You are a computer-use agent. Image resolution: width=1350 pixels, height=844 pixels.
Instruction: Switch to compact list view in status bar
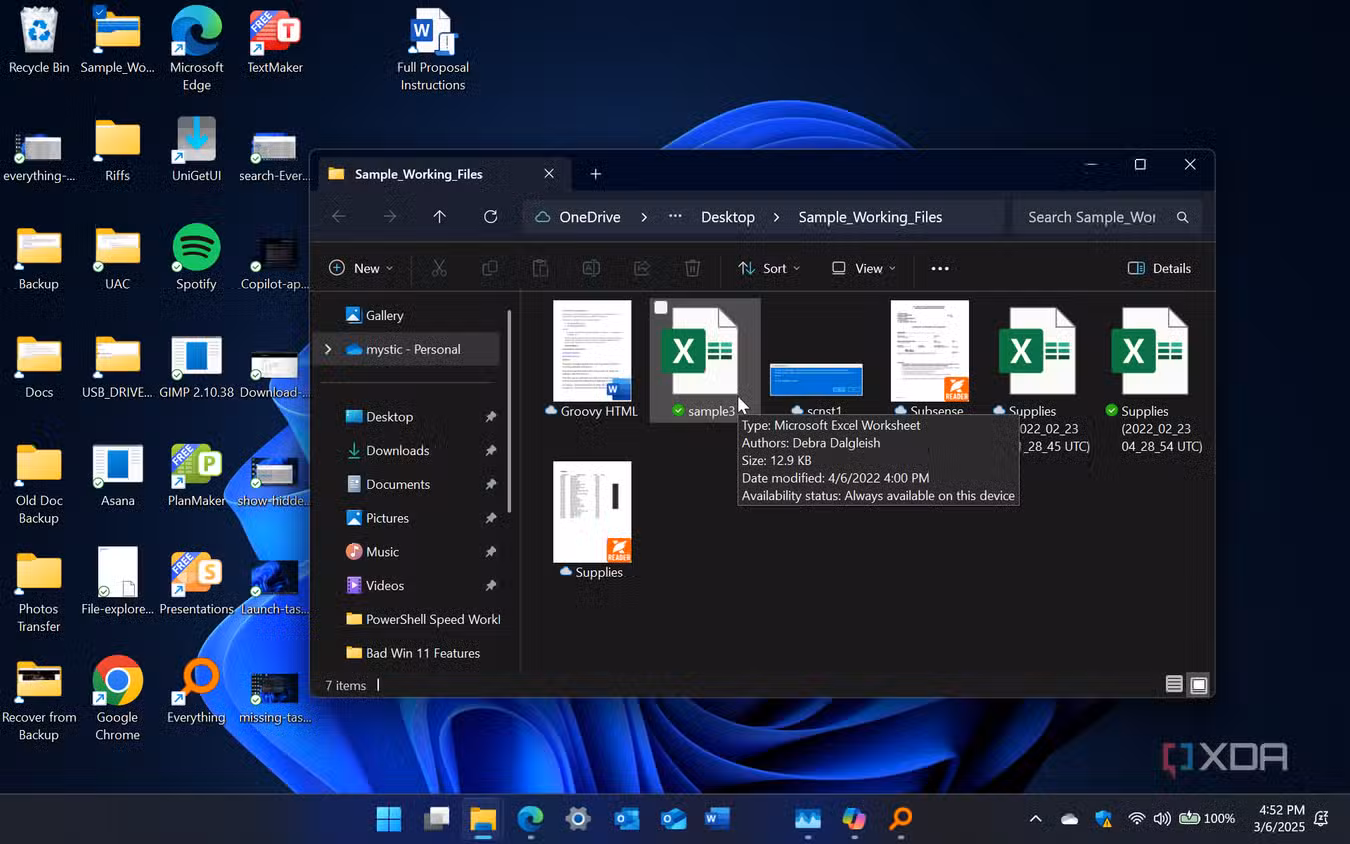[1173, 685]
